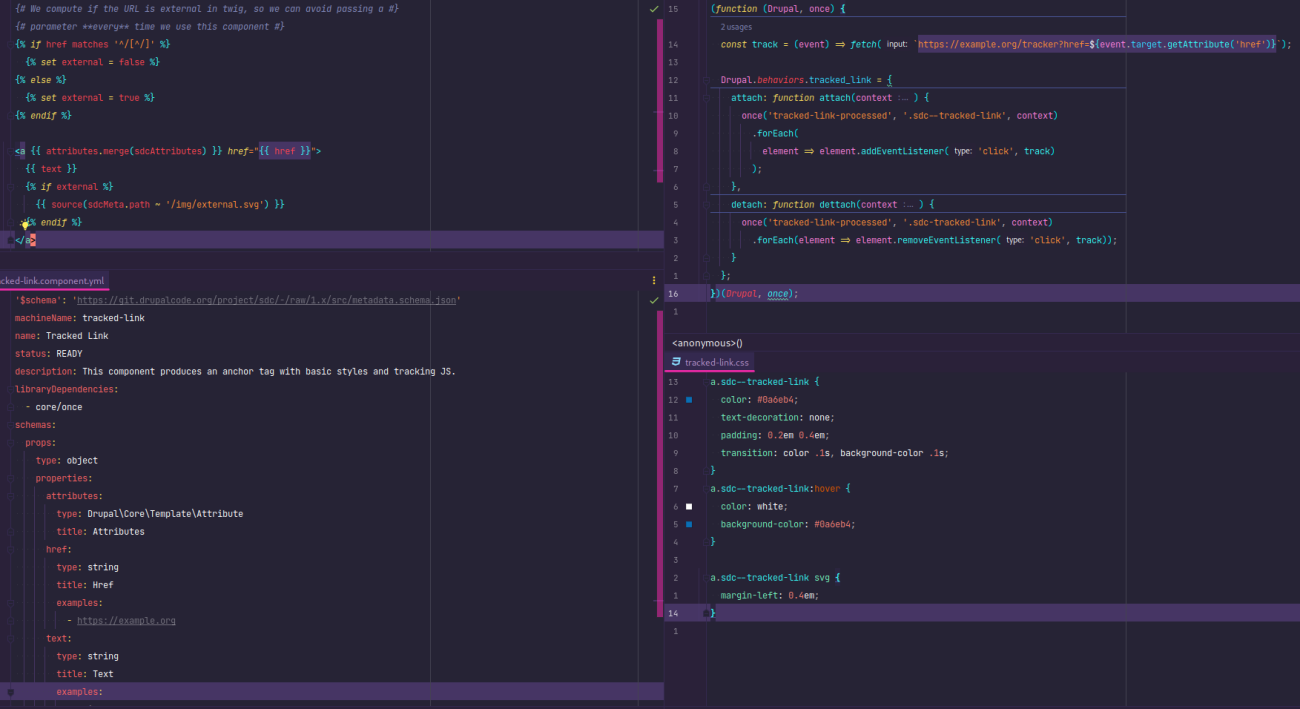Follow the https://example.org link in YAML examples

[126, 621]
